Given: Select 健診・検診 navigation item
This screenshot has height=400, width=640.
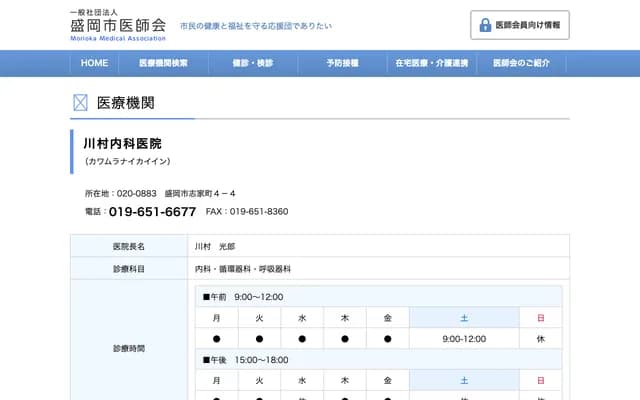Looking at the screenshot, I should pyautogui.click(x=252, y=63).
